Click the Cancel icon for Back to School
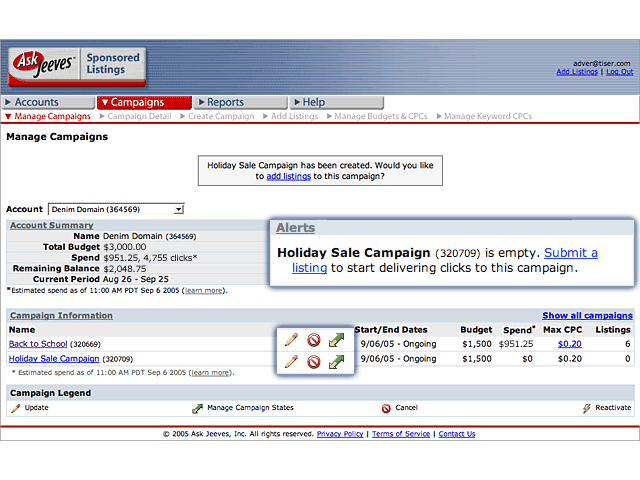This screenshot has height=480, width=640. pos(313,340)
